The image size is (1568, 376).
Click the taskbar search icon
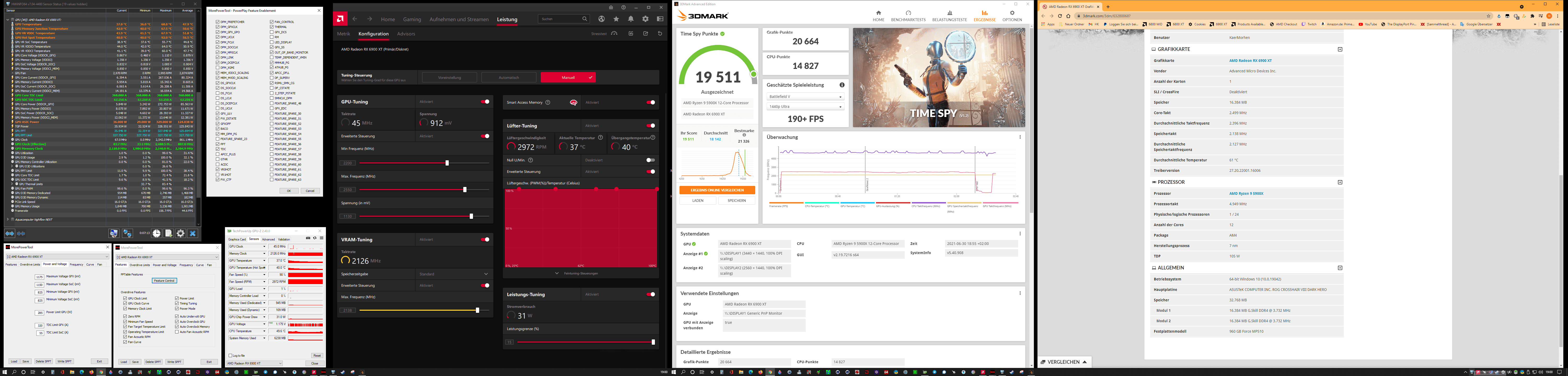(14, 372)
